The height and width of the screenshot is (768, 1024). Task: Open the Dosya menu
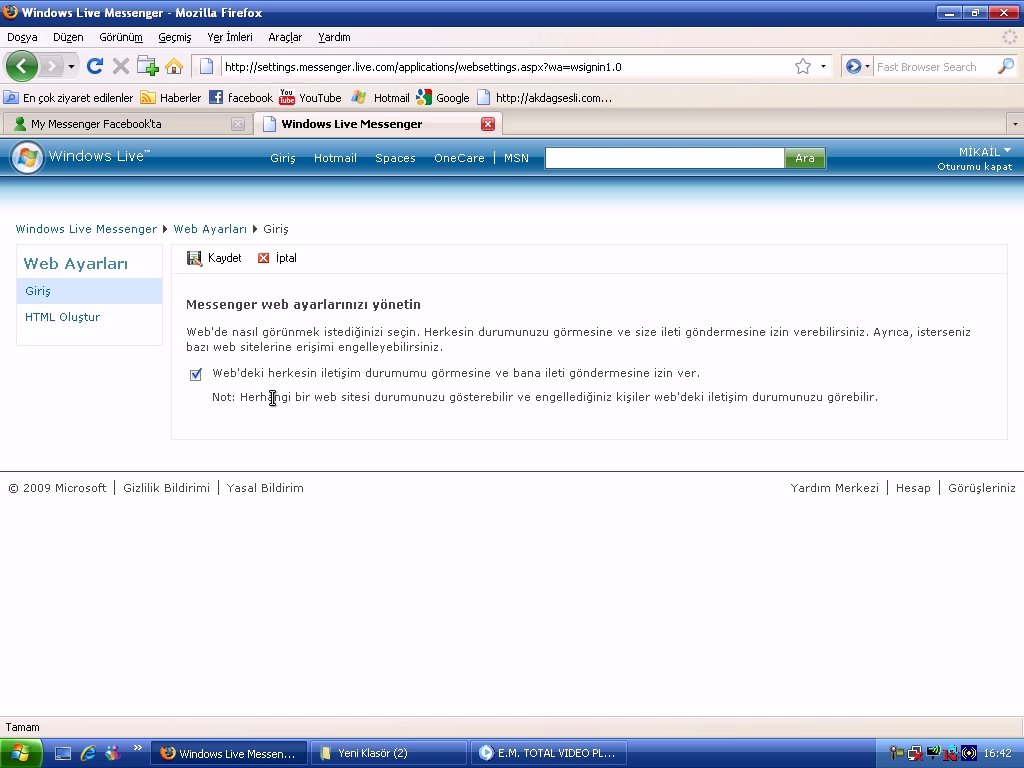point(22,37)
